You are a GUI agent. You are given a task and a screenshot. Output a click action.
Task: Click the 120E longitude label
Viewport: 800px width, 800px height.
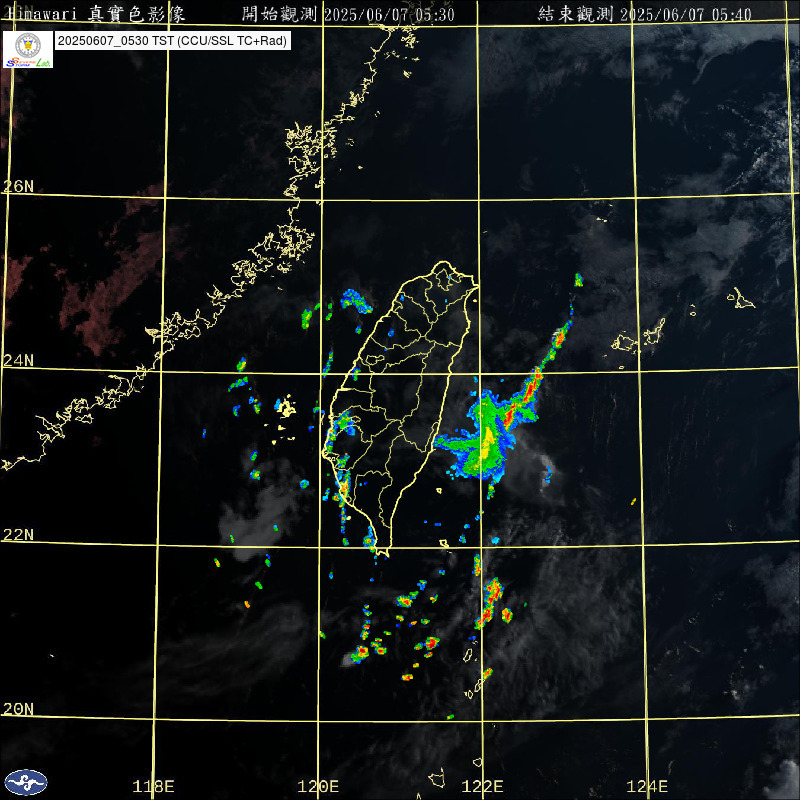318,786
